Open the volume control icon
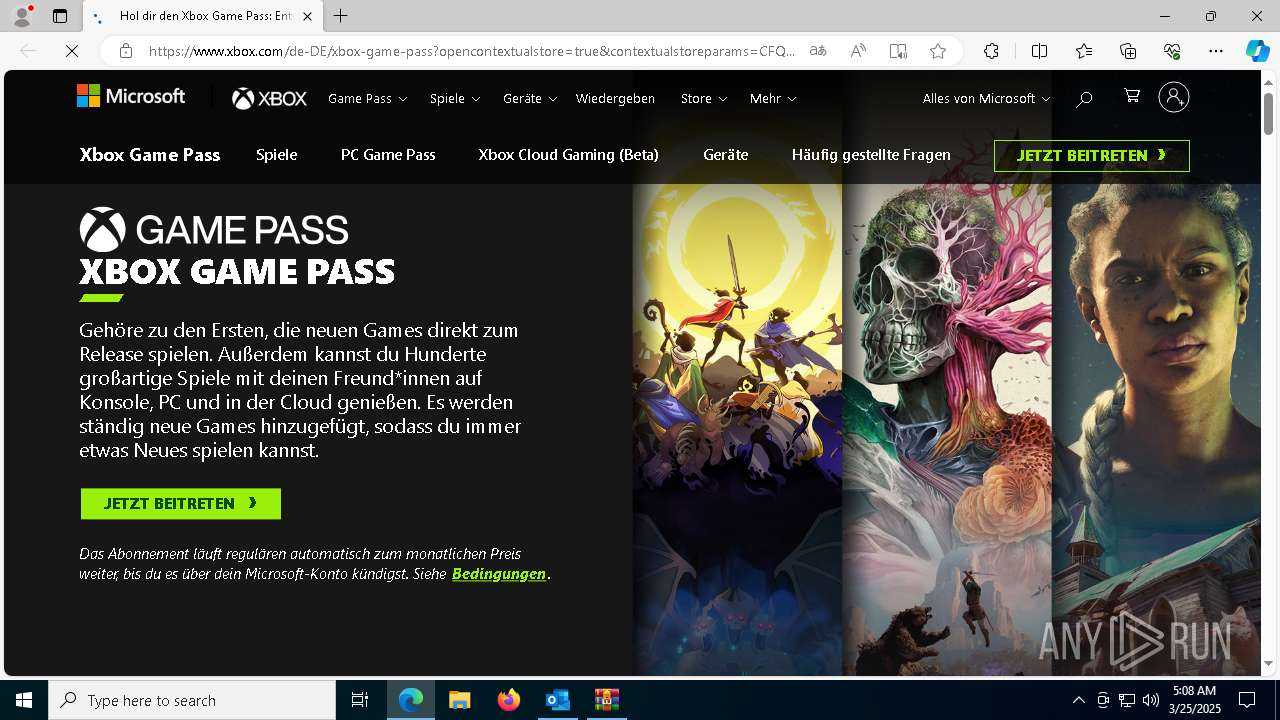Image resolution: width=1280 pixels, height=720 pixels. click(1150, 700)
